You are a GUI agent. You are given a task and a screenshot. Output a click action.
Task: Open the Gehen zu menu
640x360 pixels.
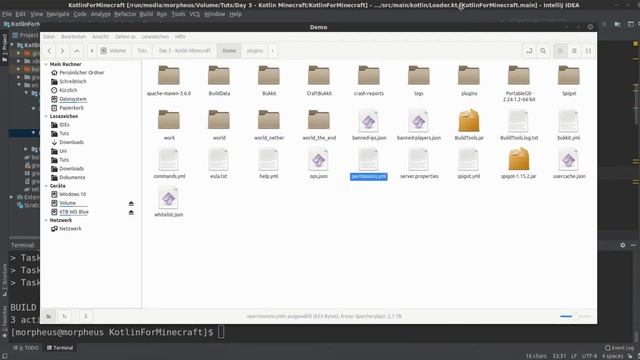pyautogui.click(x=125, y=37)
